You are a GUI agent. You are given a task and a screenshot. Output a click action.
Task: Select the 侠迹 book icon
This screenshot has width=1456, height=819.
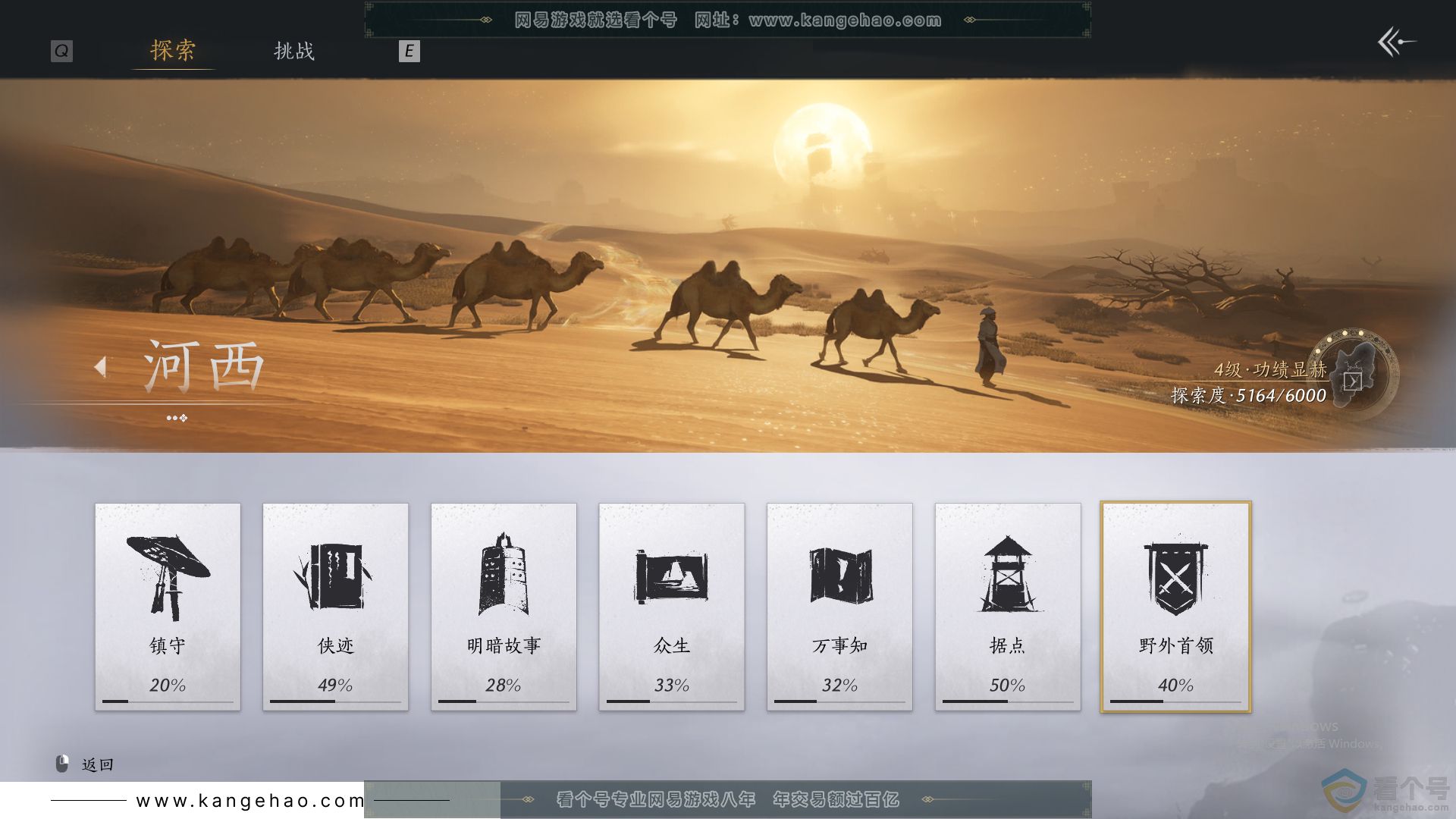[x=334, y=576]
